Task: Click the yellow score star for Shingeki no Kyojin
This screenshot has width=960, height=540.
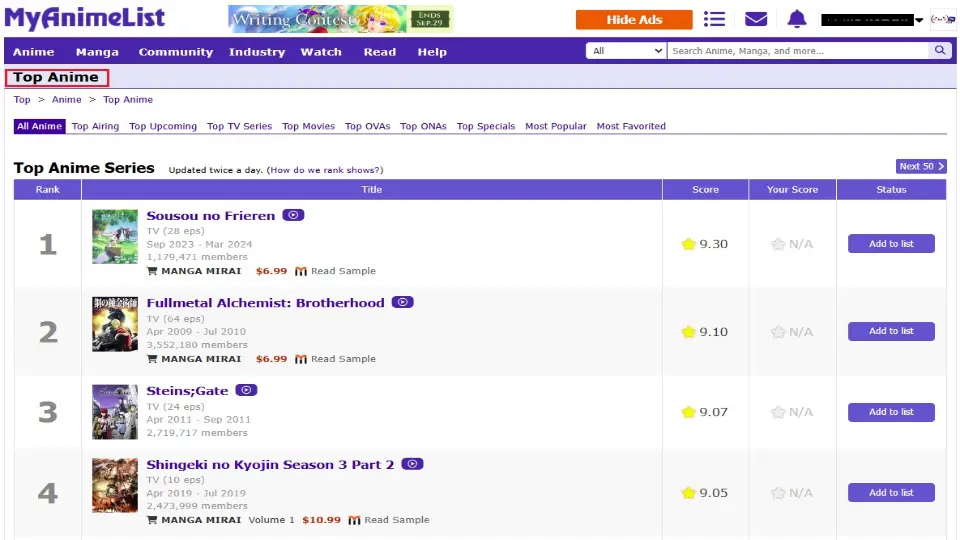Action: click(688, 493)
